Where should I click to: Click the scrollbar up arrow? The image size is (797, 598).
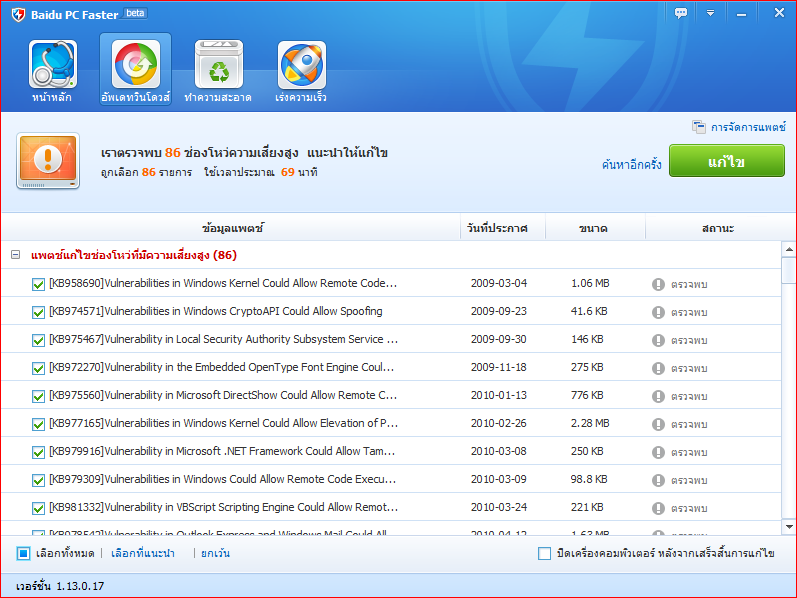(789, 249)
